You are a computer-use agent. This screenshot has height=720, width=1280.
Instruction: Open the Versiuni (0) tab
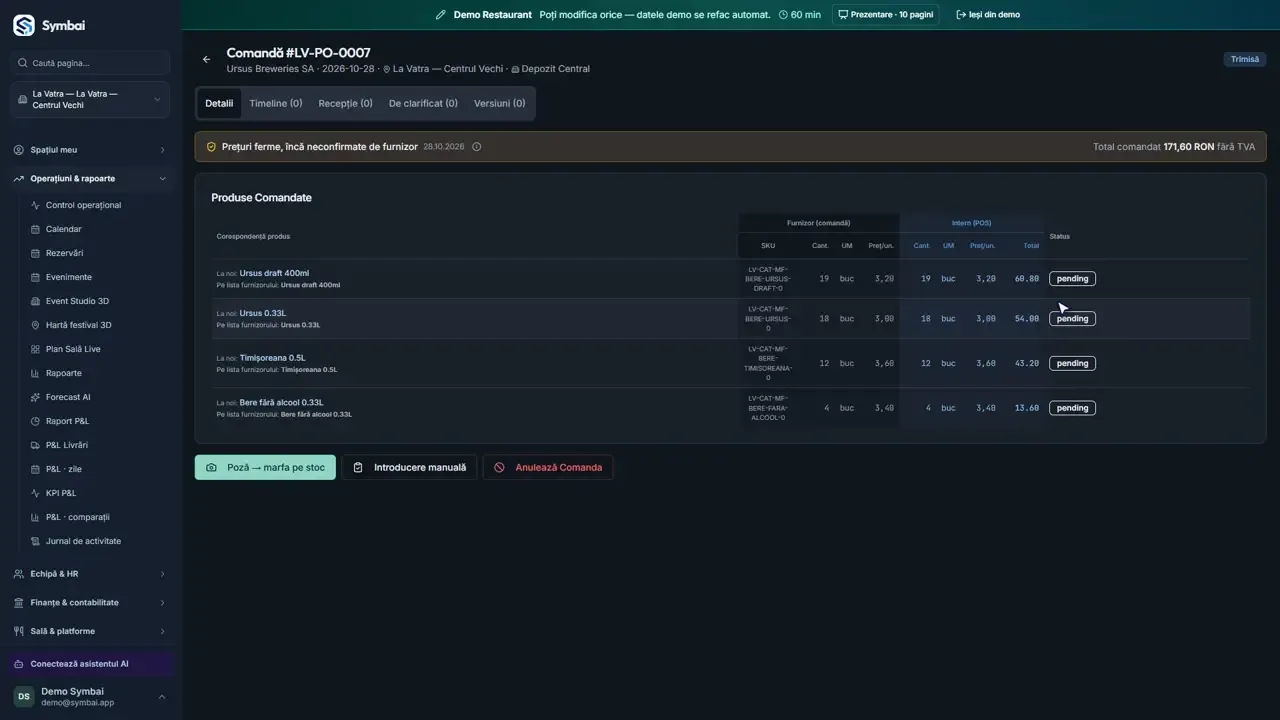(499, 103)
